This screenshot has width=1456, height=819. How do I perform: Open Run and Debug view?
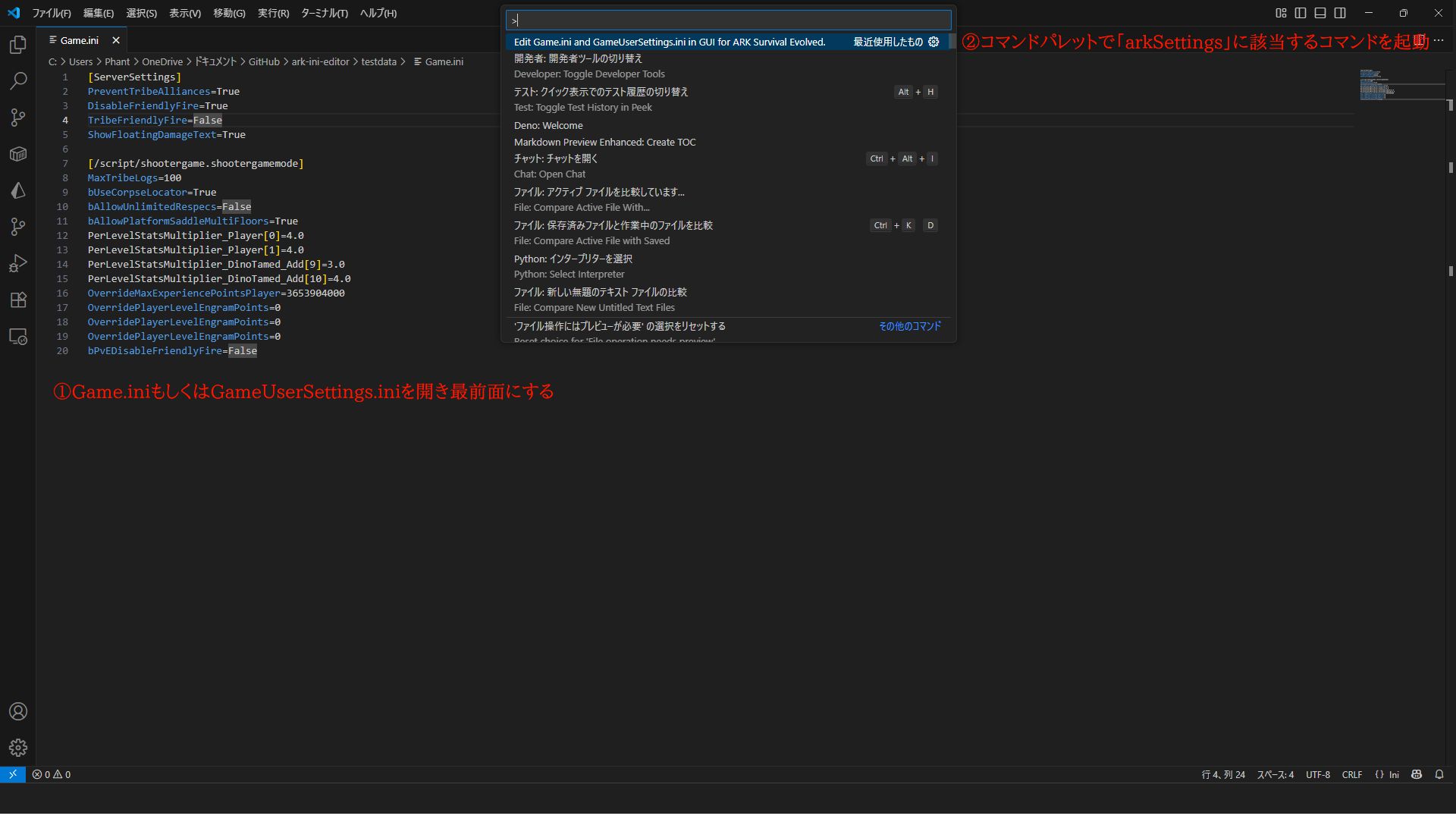coord(18,263)
